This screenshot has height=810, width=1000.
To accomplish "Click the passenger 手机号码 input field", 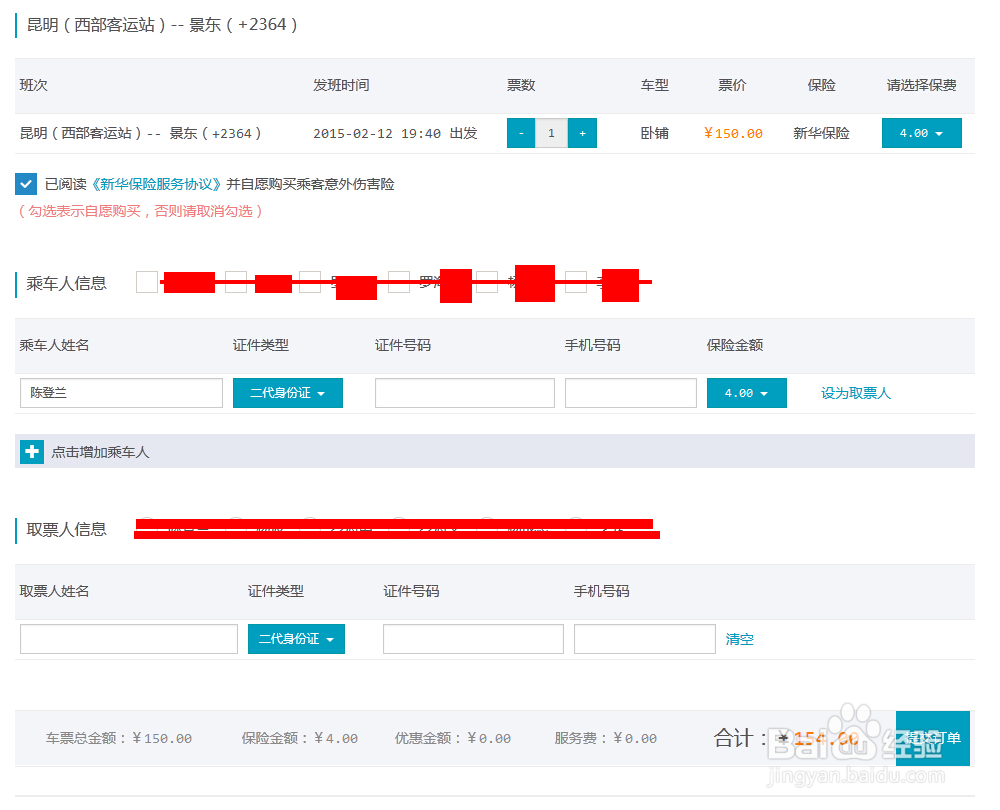I will pyautogui.click(x=631, y=393).
